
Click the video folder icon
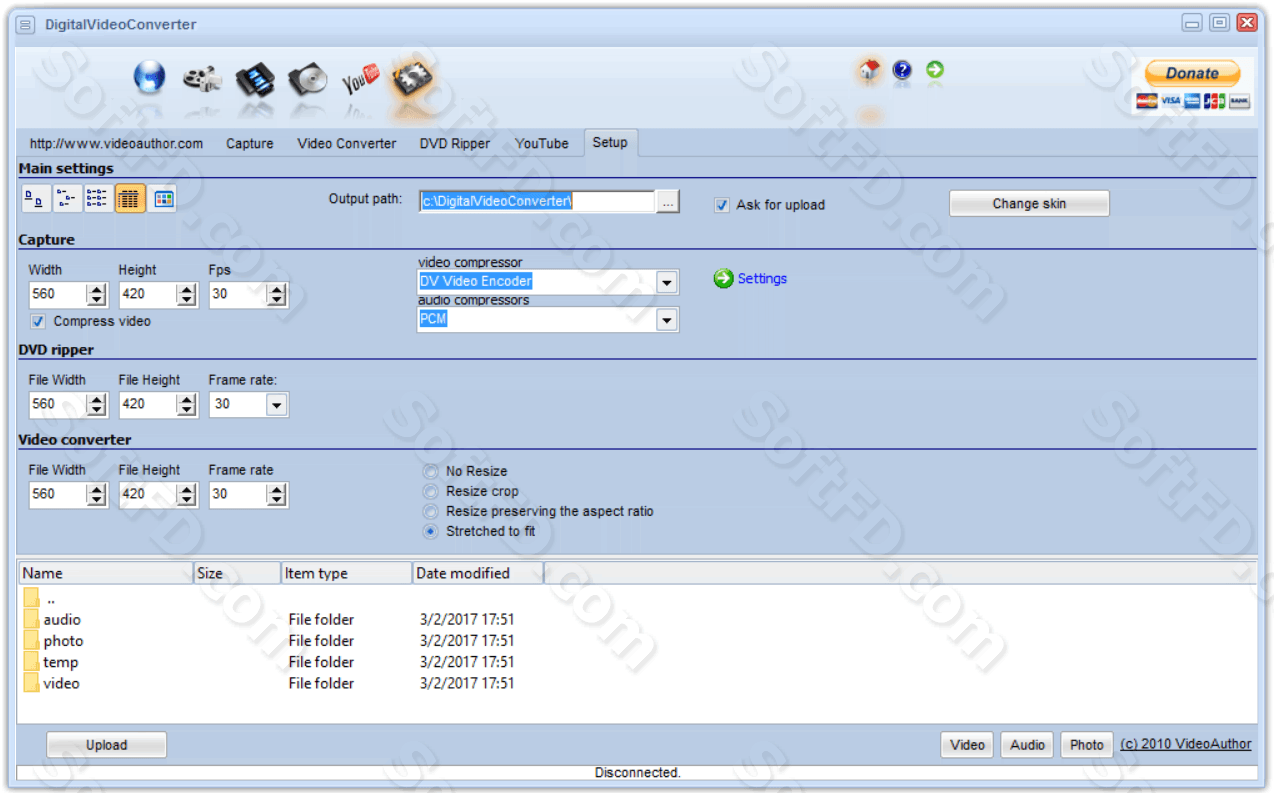[x=32, y=683]
